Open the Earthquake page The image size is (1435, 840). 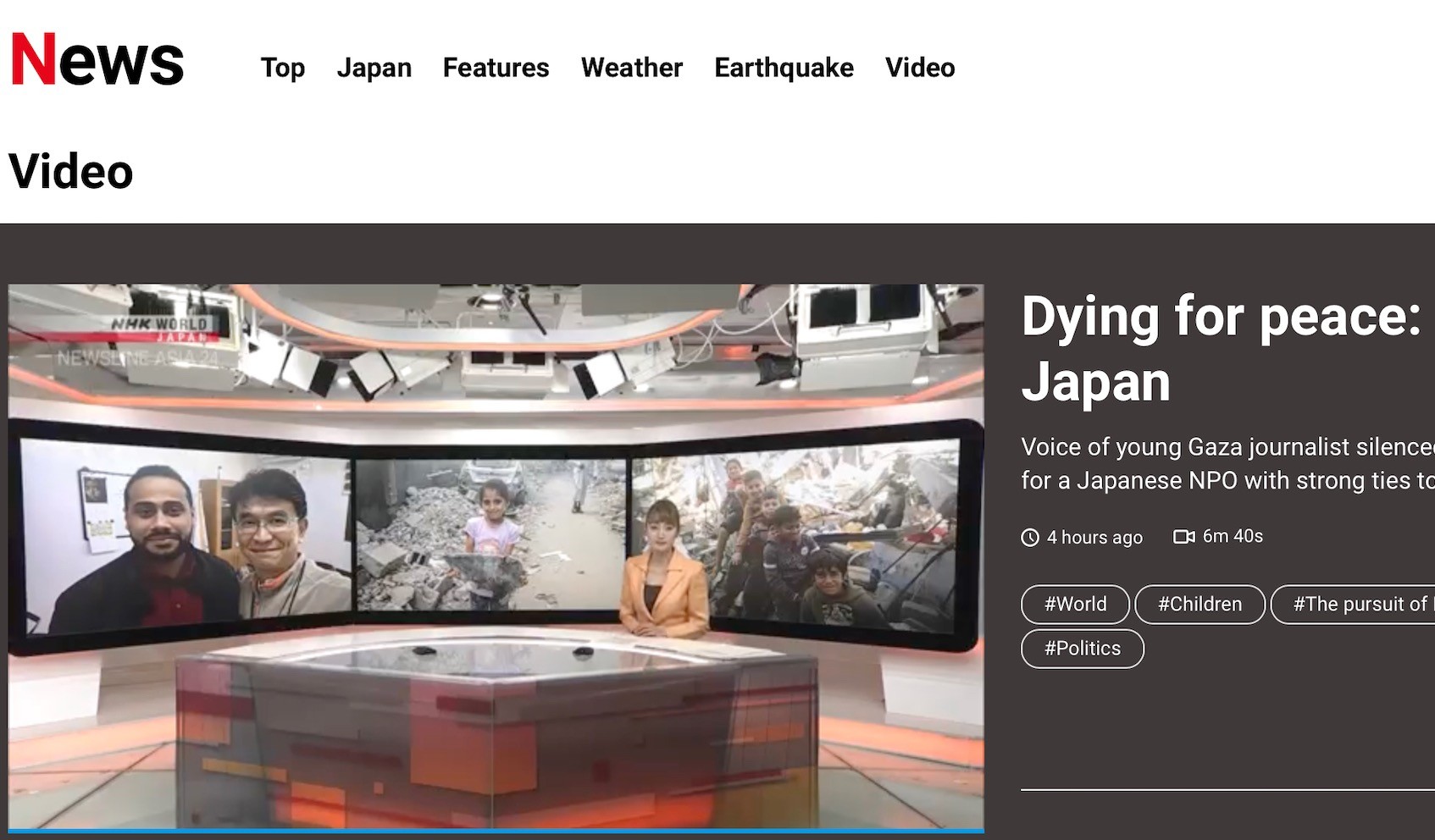point(784,68)
